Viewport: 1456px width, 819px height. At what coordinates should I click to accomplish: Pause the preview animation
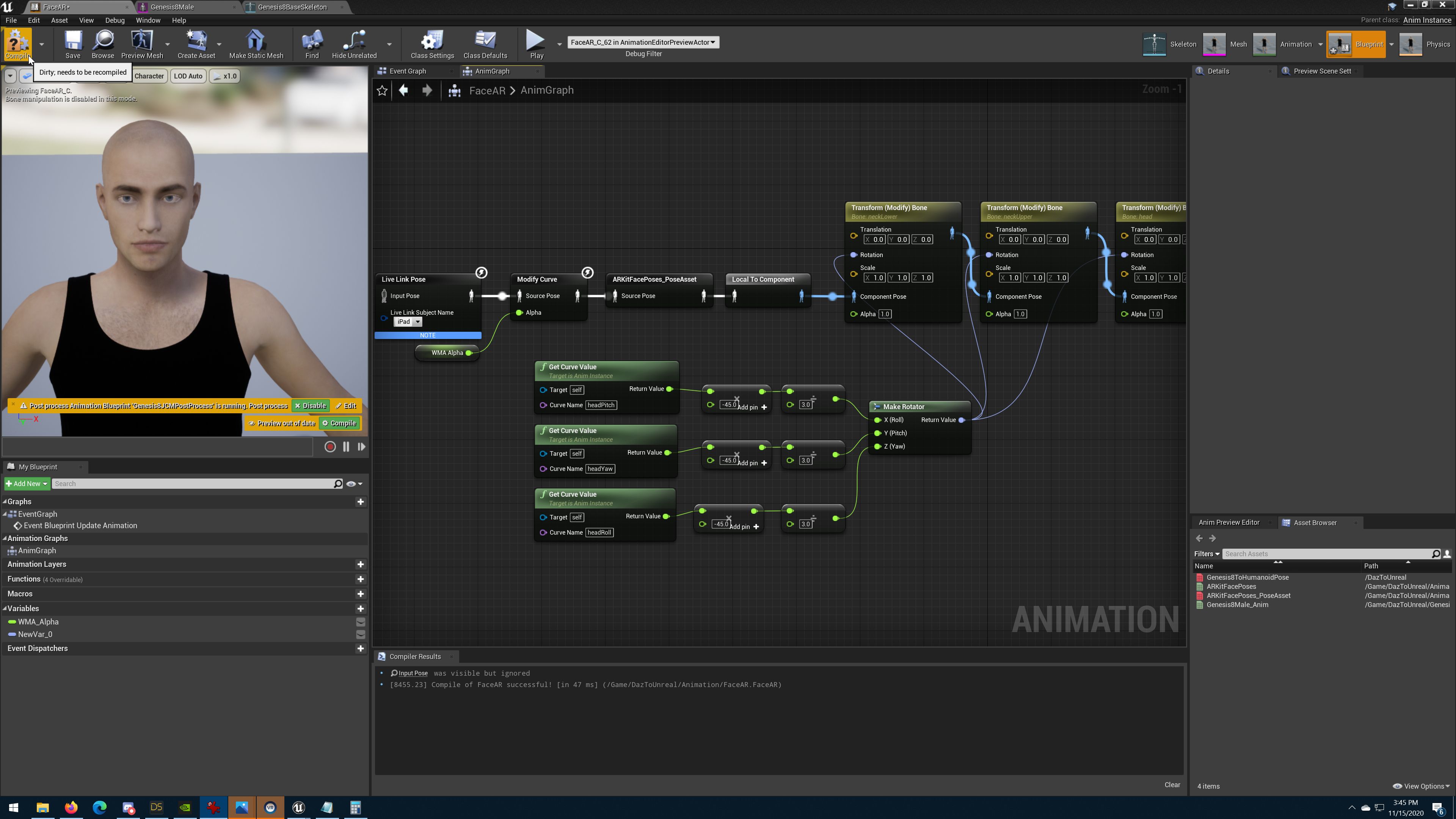(x=346, y=447)
